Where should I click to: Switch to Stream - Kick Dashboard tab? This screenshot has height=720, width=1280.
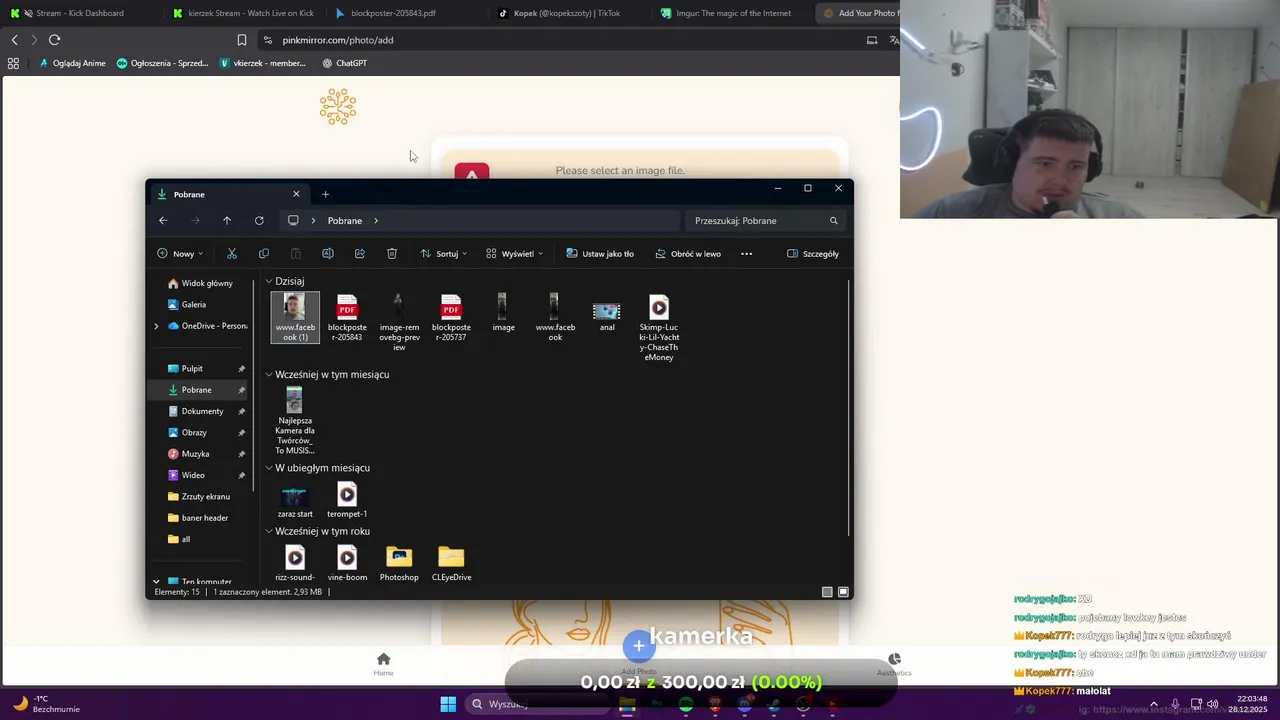pyautogui.click(x=80, y=13)
